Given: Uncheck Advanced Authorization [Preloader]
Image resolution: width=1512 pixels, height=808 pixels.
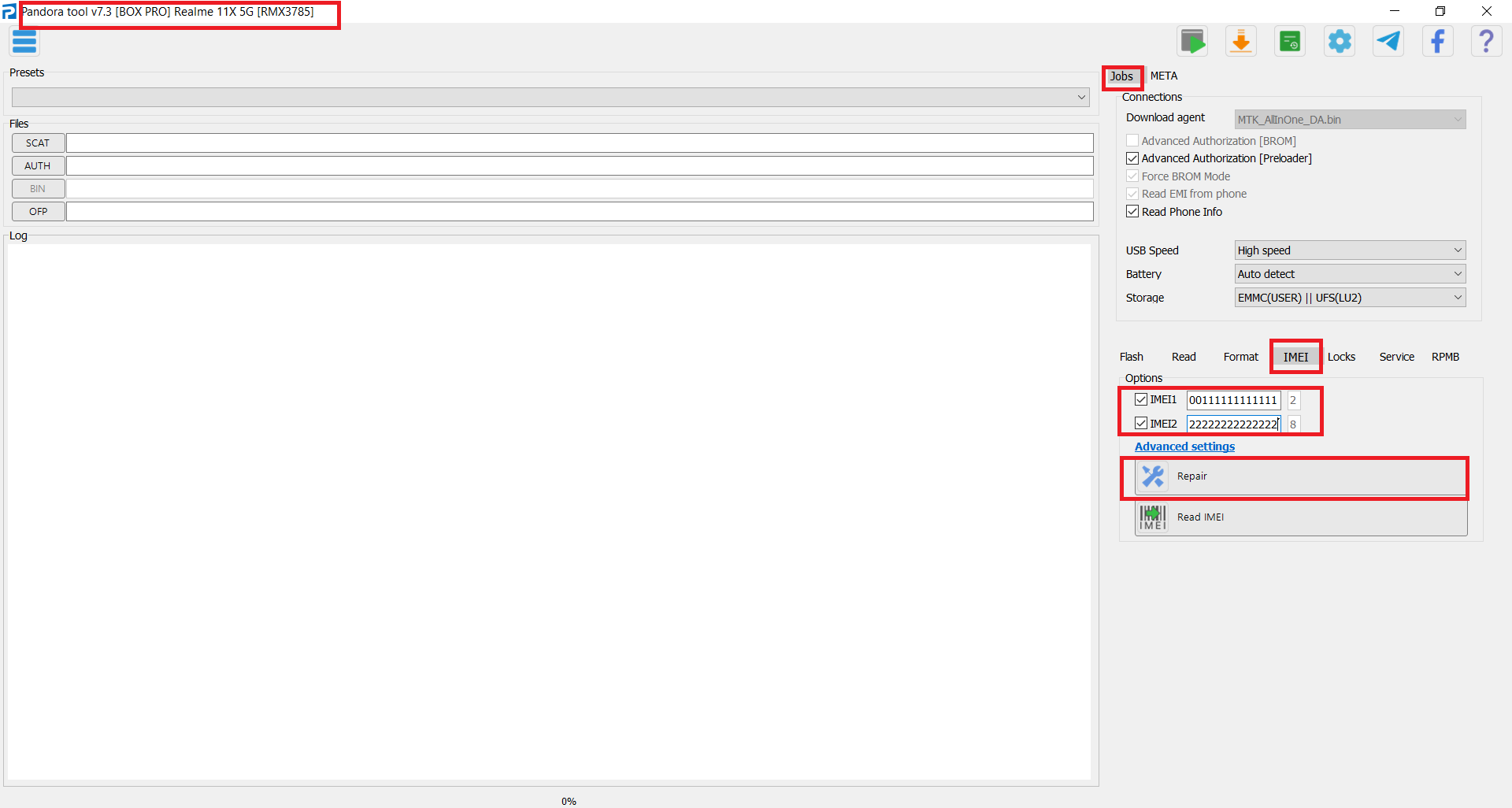Looking at the screenshot, I should 1132,158.
